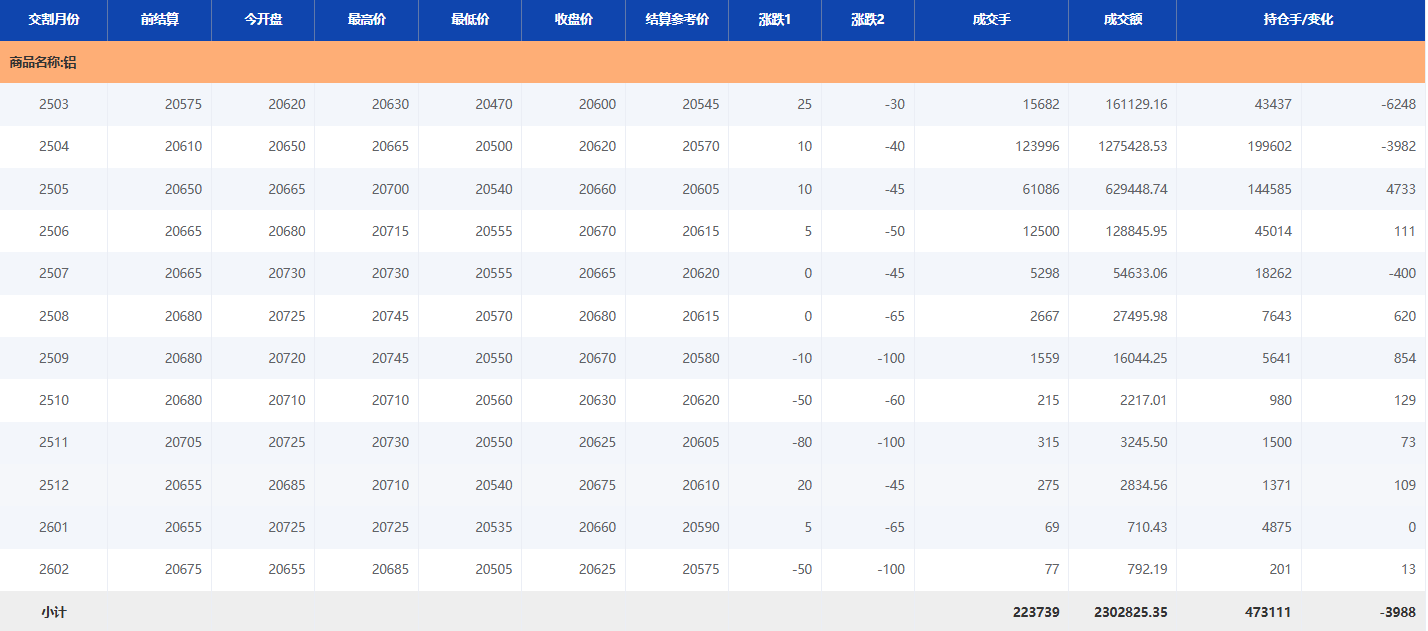Click the 今开盘 column header
This screenshot has height=631, width=1428.
tap(263, 20)
